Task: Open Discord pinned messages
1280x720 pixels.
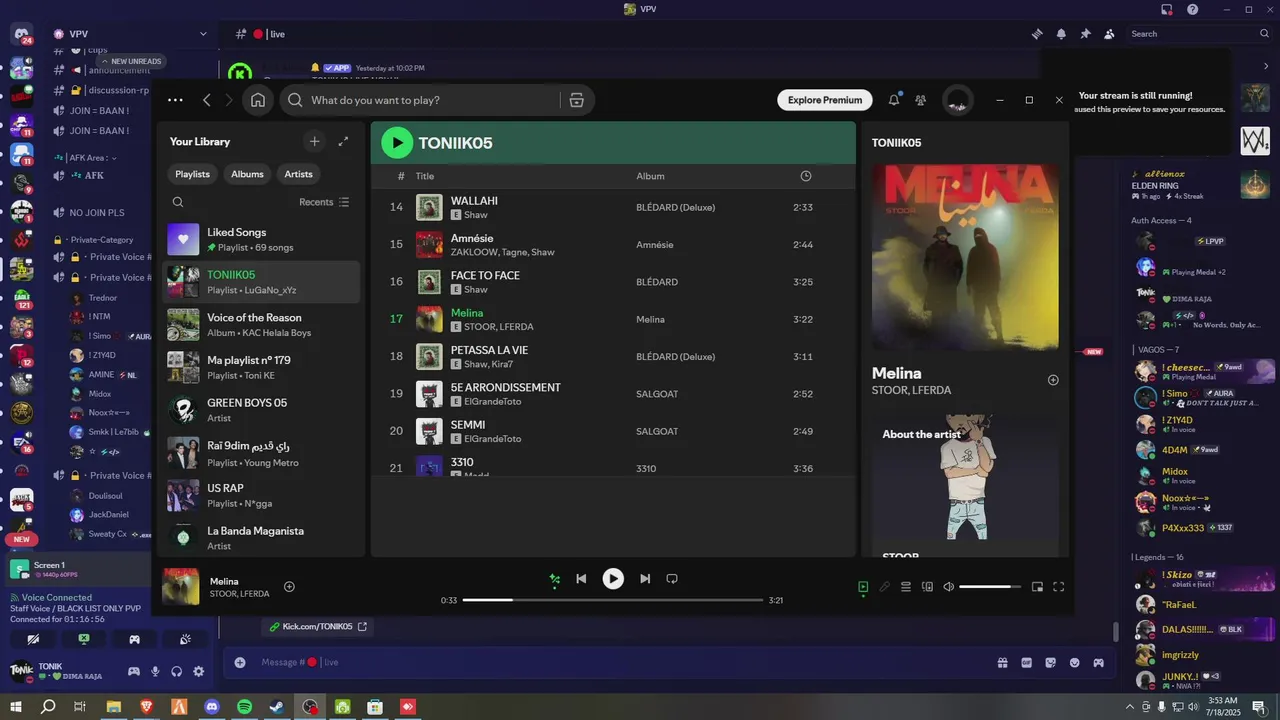Action: point(1085,34)
